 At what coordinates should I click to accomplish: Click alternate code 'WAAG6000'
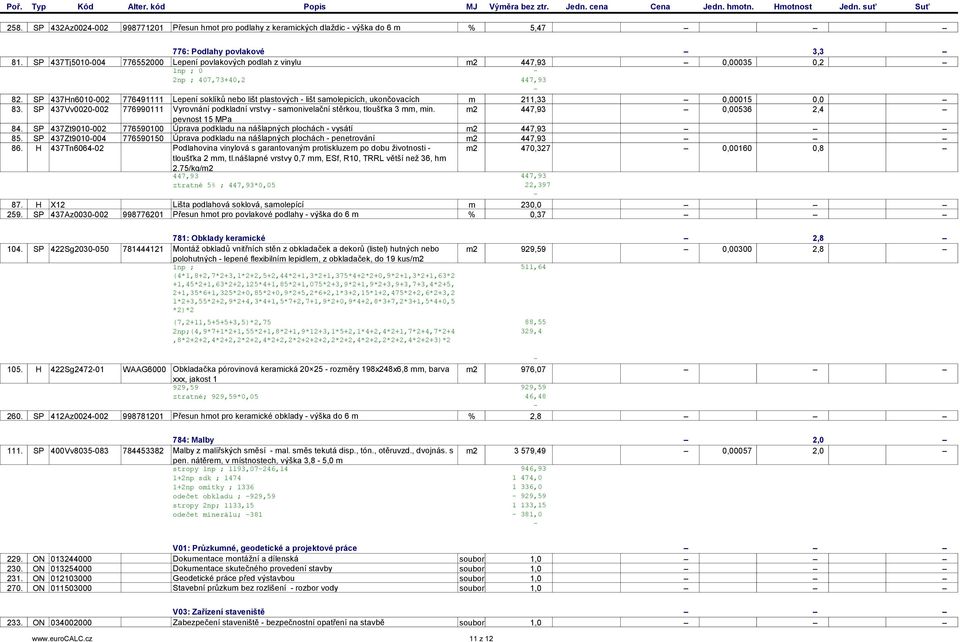[x=144, y=370]
